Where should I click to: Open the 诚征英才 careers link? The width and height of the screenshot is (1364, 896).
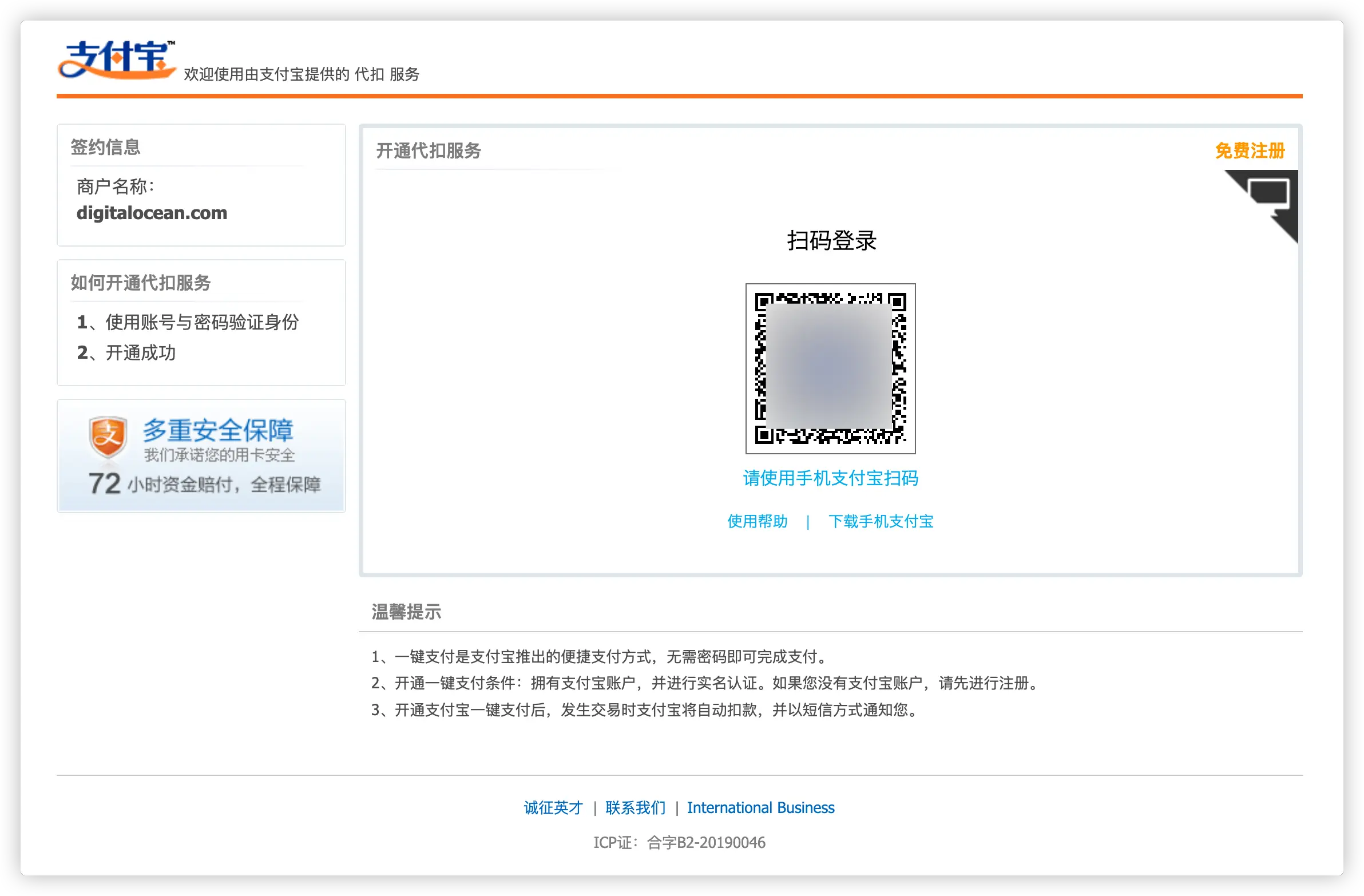coord(553,808)
